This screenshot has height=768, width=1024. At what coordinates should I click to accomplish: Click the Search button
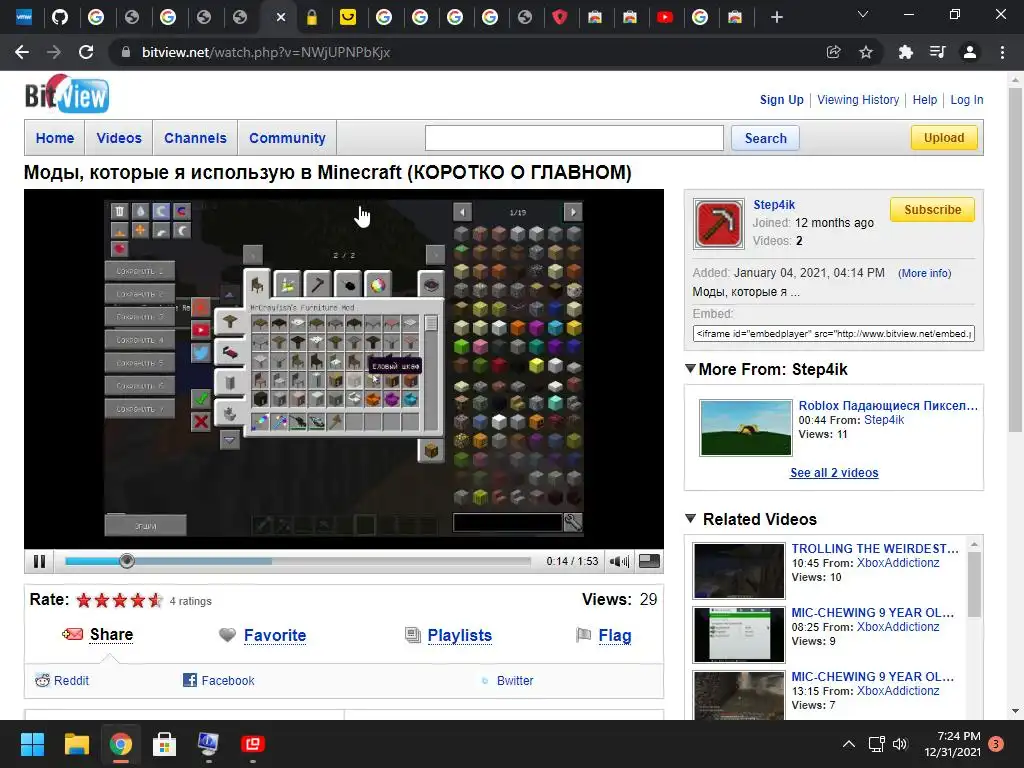(765, 138)
